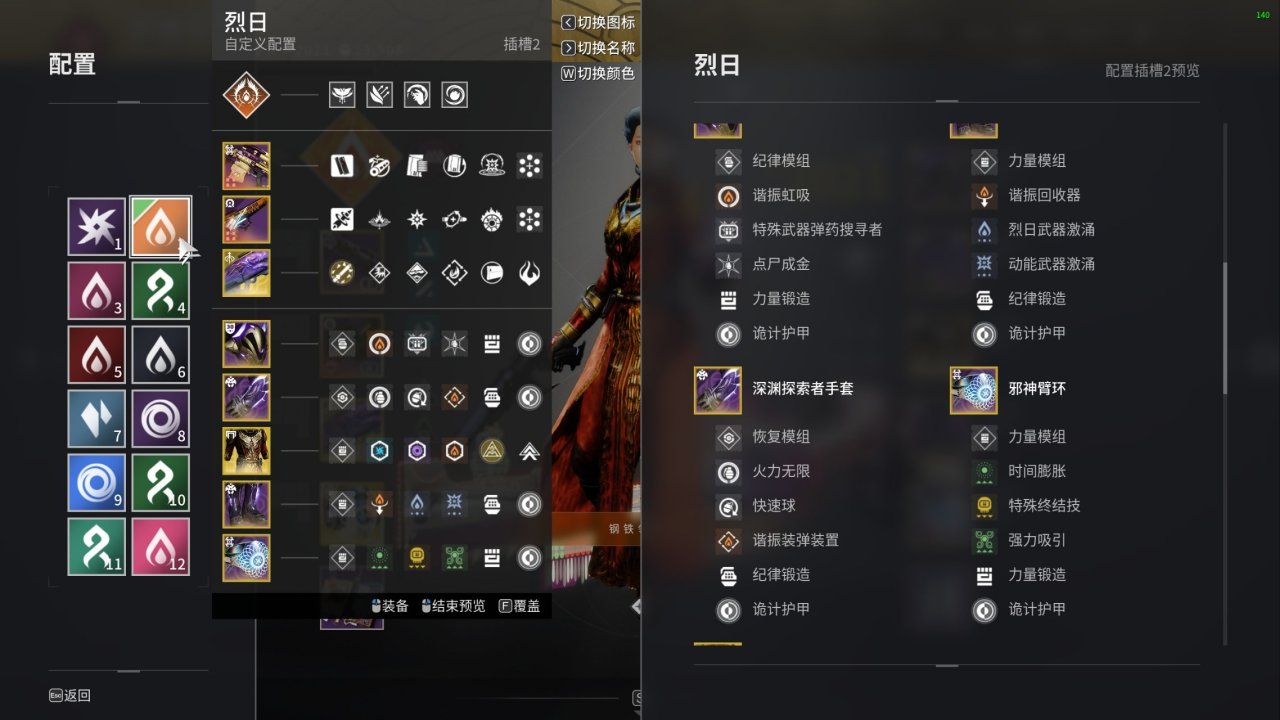The height and width of the screenshot is (720, 1280).
Task: Select the purple swirl loadout slot 8
Action: coord(160,419)
